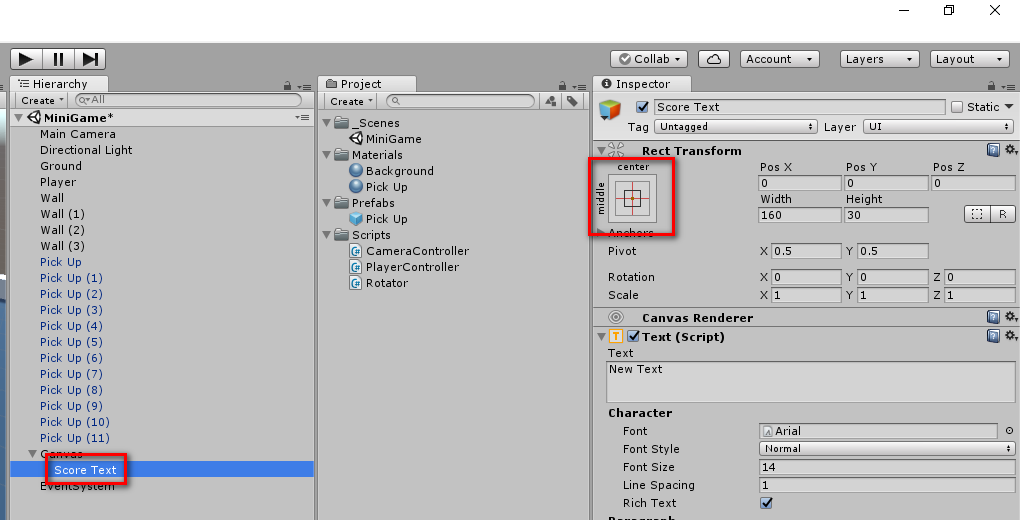Open the Account dropdown

779,59
